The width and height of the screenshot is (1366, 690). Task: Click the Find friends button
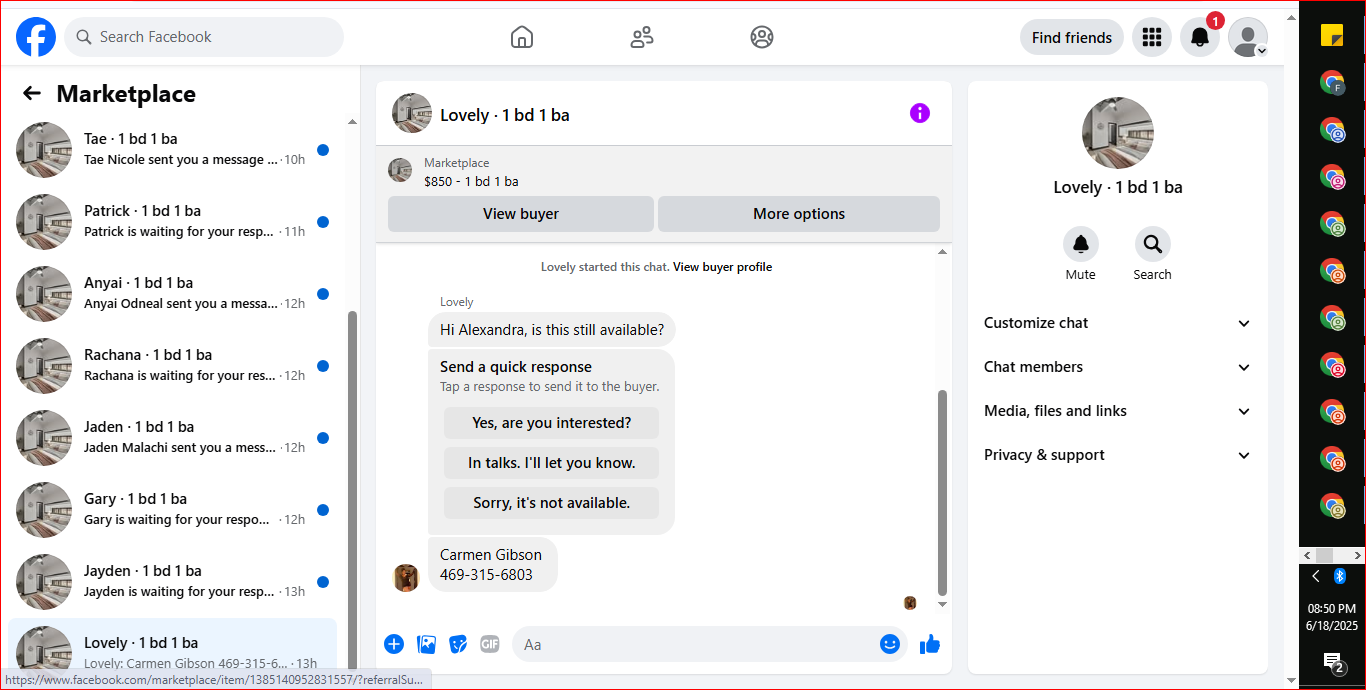(x=1072, y=37)
